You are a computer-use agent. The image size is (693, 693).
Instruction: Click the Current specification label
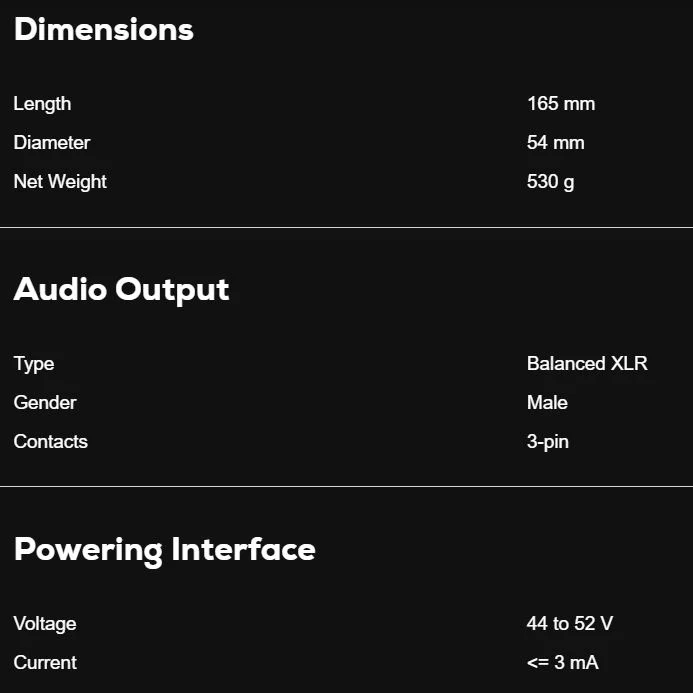coord(45,663)
